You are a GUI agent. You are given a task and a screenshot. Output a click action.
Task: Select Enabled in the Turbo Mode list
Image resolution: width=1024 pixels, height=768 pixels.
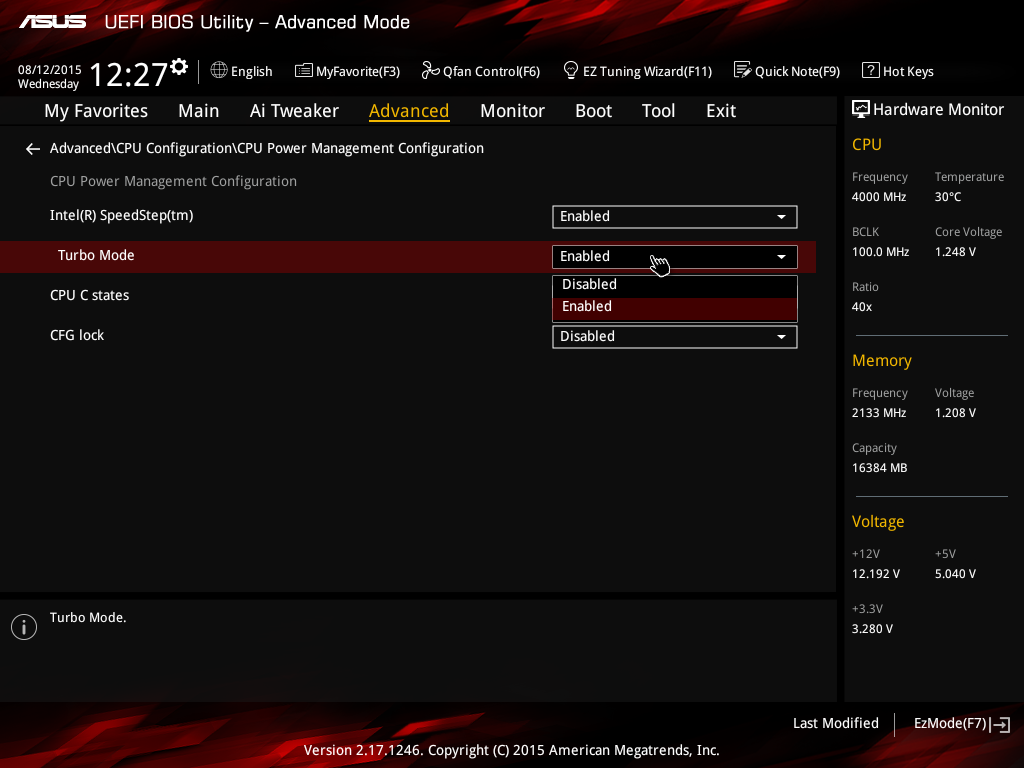(x=675, y=307)
